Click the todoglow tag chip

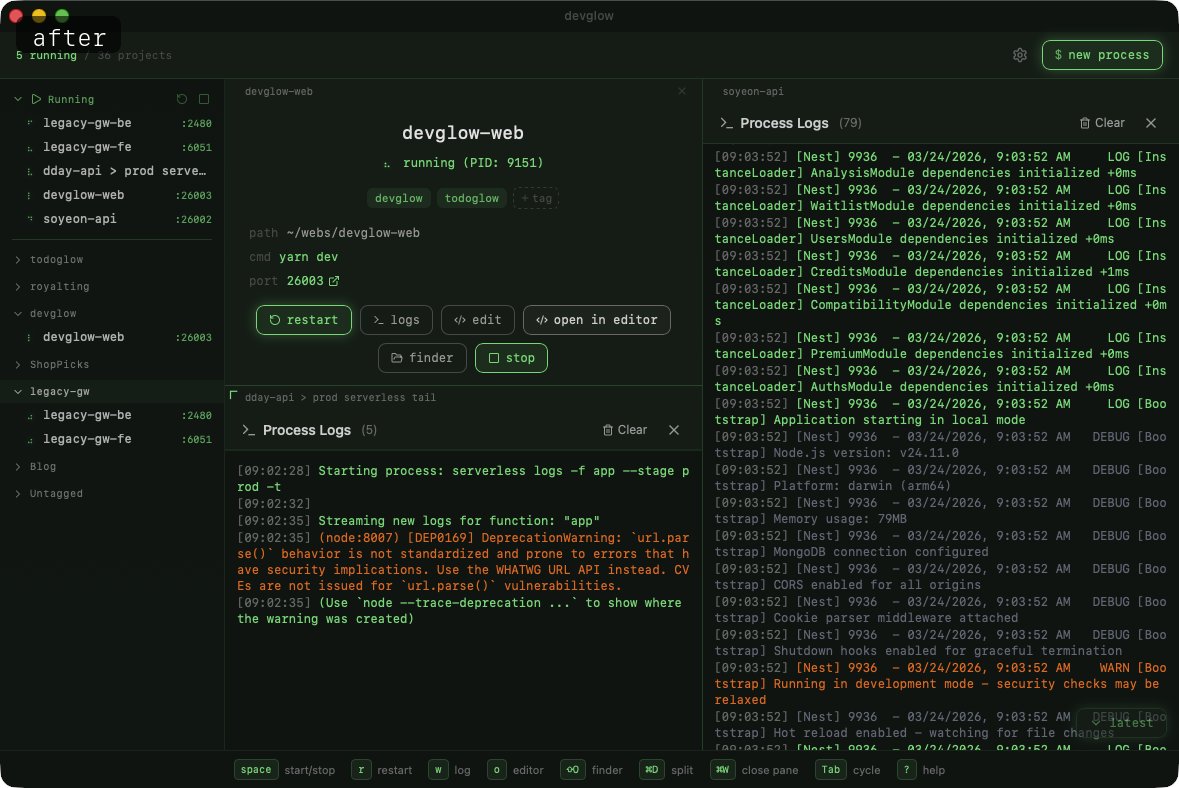(471, 199)
